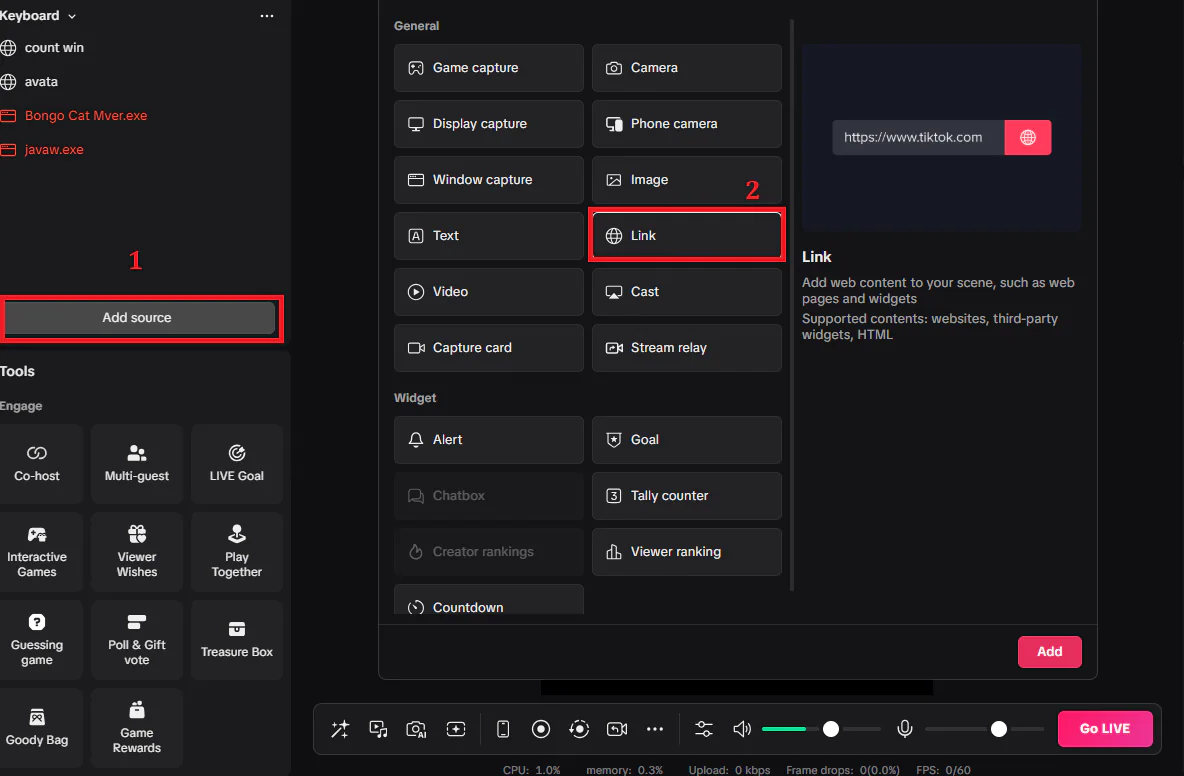Open the LIVE Goal tool
1184x776 pixels.
pyautogui.click(x=237, y=463)
